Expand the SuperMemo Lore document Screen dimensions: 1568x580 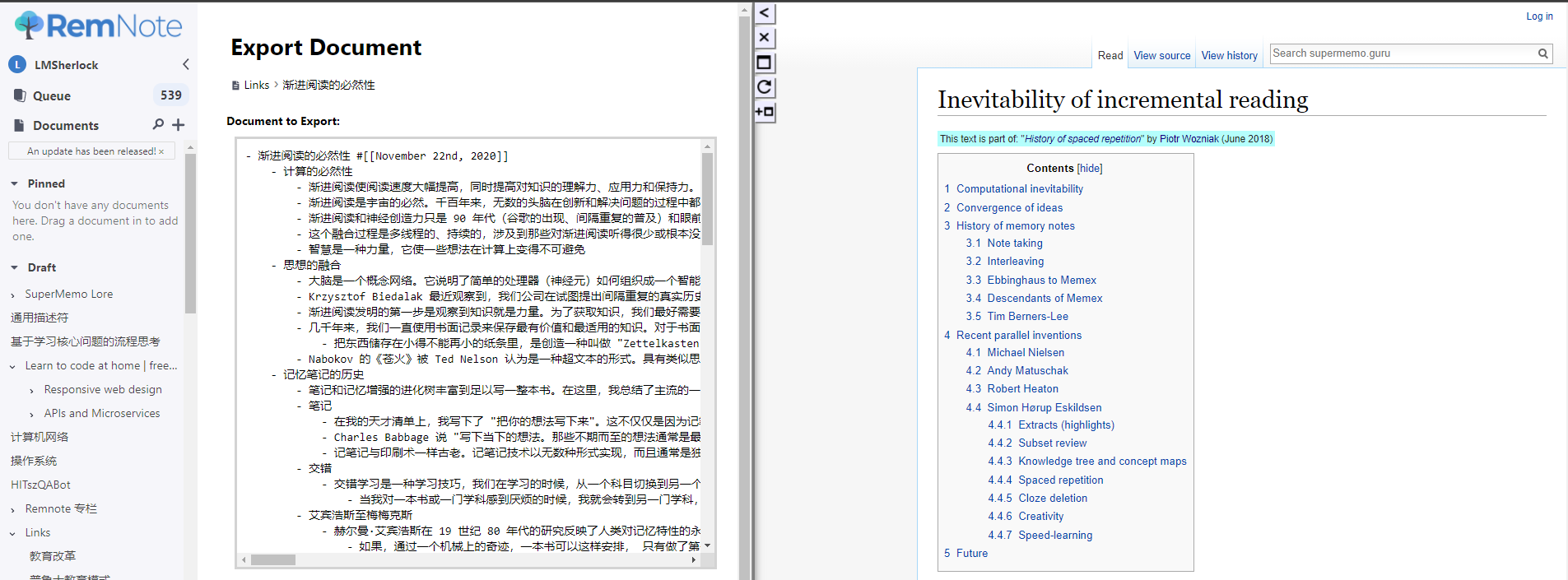pos(12,295)
